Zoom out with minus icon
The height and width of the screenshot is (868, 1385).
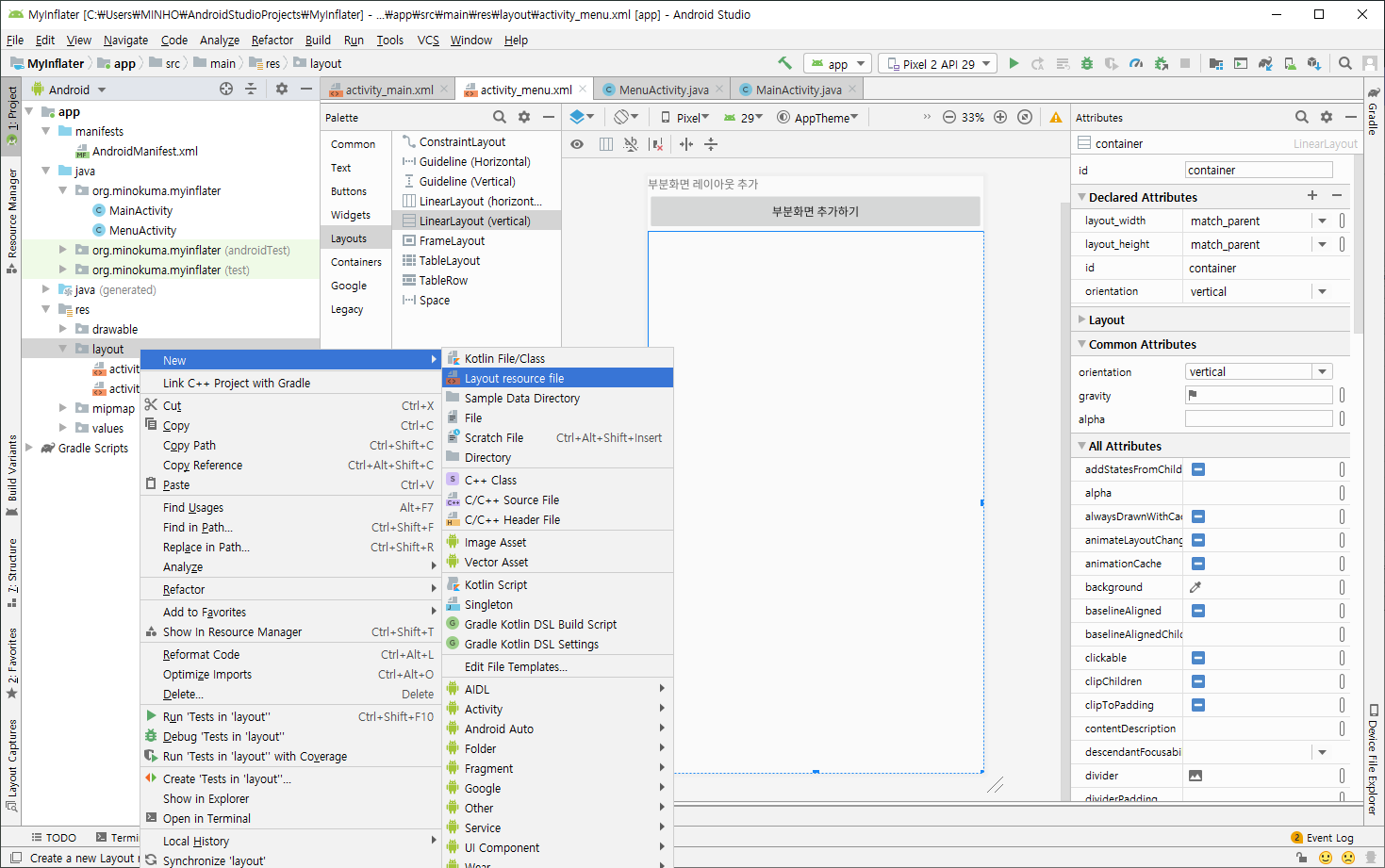pos(949,117)
